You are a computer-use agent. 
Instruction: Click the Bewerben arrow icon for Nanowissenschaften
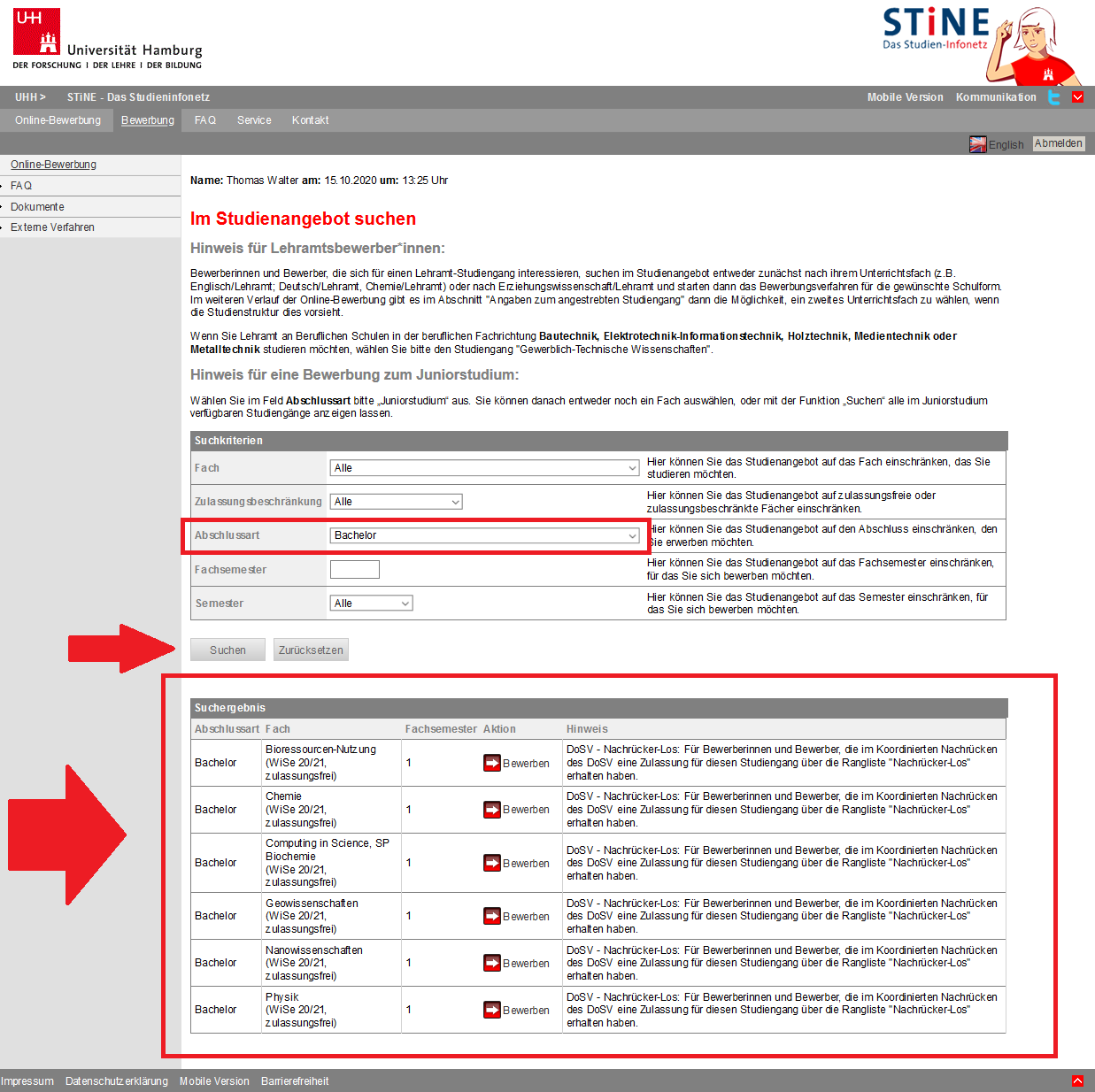pyautogui.click(x=491, y=963)
